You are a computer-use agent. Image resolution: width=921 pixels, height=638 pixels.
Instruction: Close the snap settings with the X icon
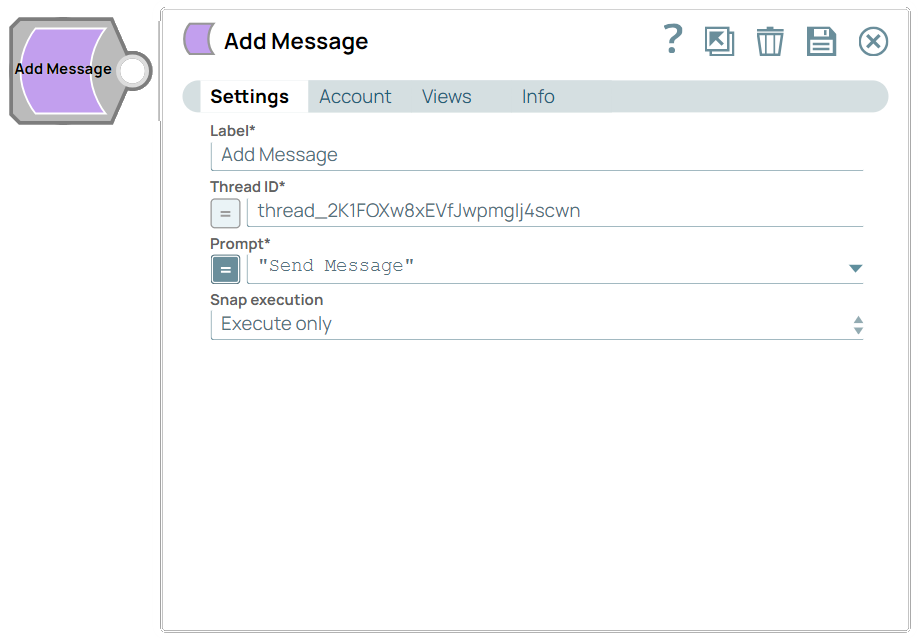pyautogui.click(x=872, y=41)
